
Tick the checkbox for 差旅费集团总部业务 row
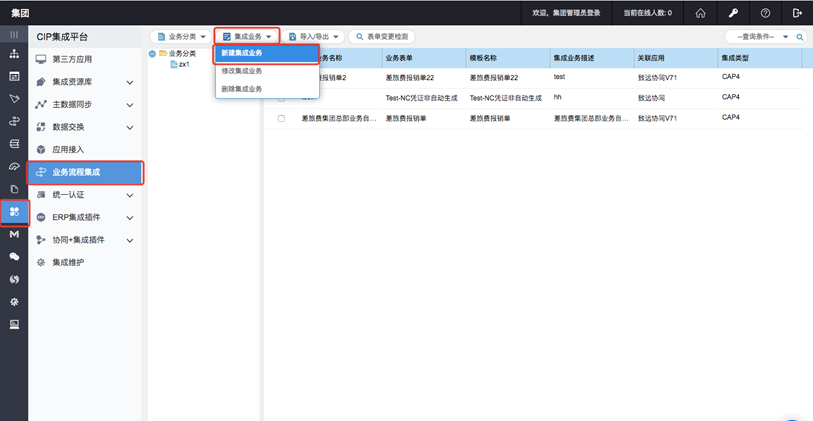pyautogui.click(x=281, y=119)
